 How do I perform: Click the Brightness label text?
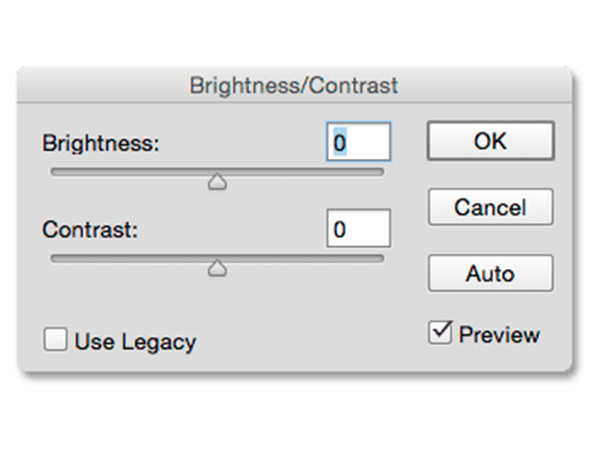pos(101,143)
